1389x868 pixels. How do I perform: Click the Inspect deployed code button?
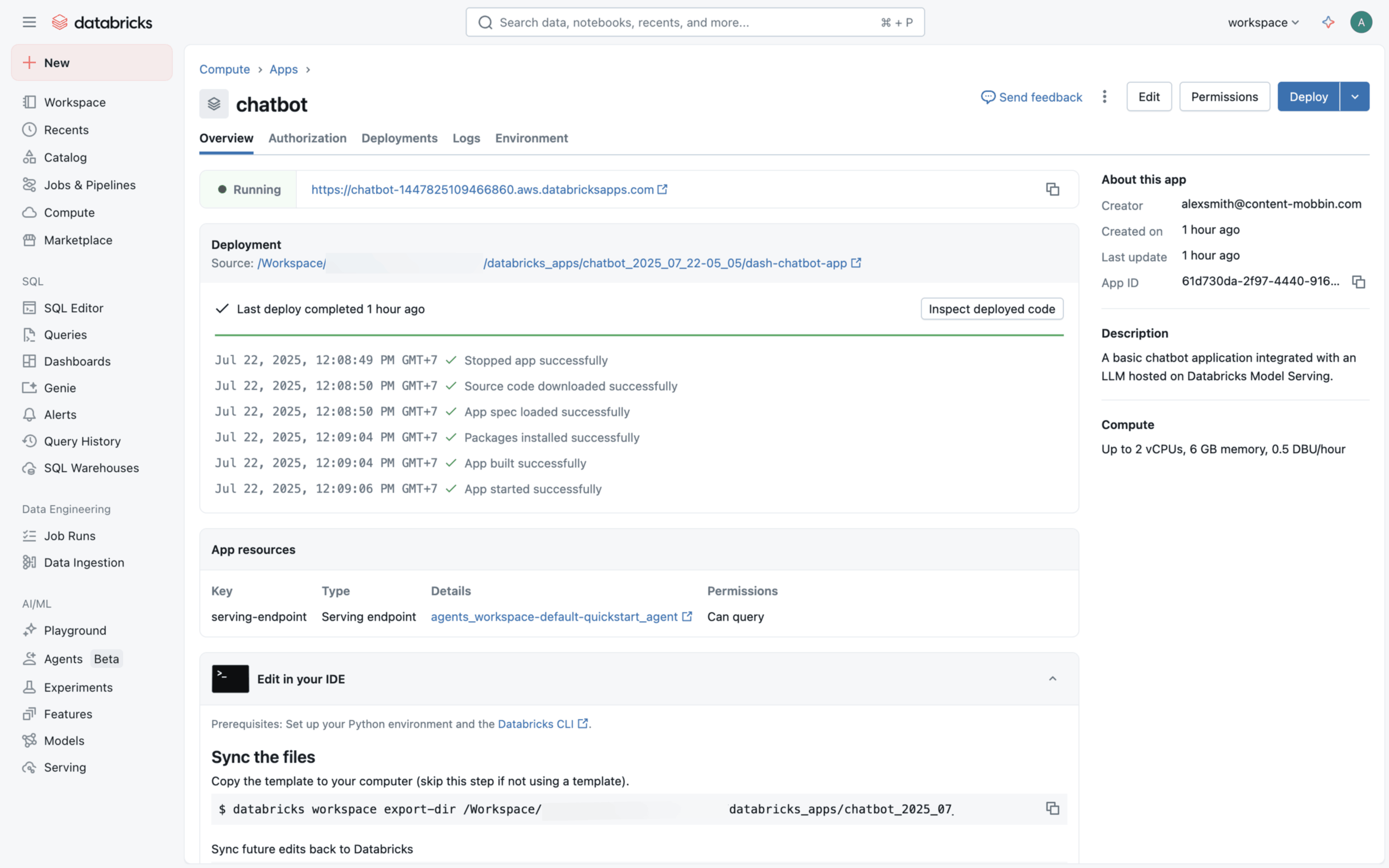(991, 309)
